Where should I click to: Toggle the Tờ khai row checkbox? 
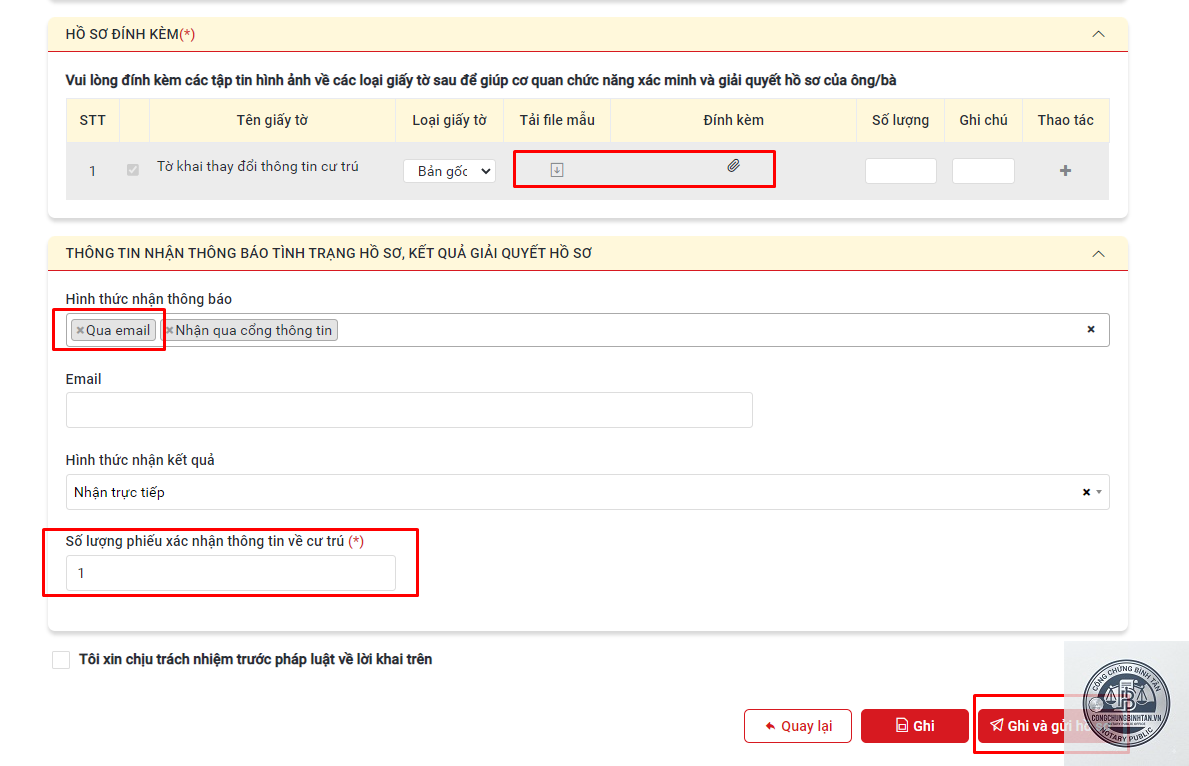[133, 170]
